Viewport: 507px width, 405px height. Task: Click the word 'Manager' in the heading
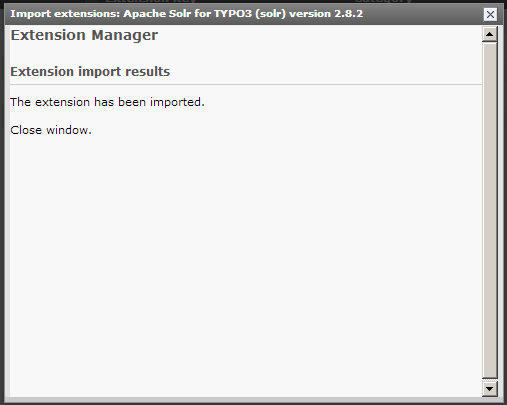click(124, 35)
